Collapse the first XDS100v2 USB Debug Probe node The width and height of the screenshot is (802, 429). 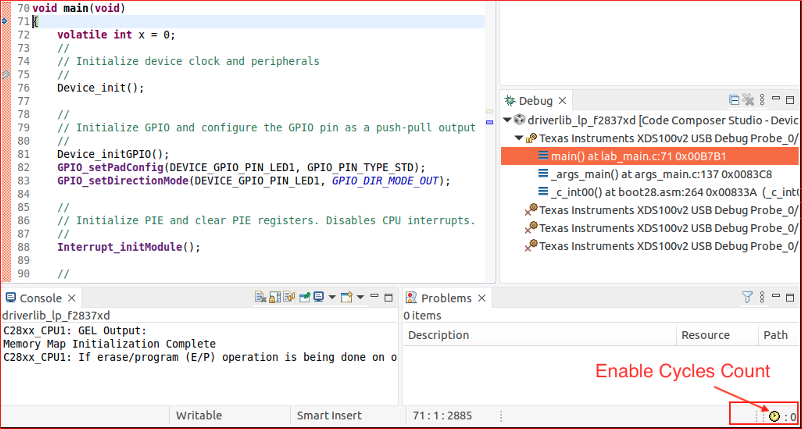coord(519,138)
